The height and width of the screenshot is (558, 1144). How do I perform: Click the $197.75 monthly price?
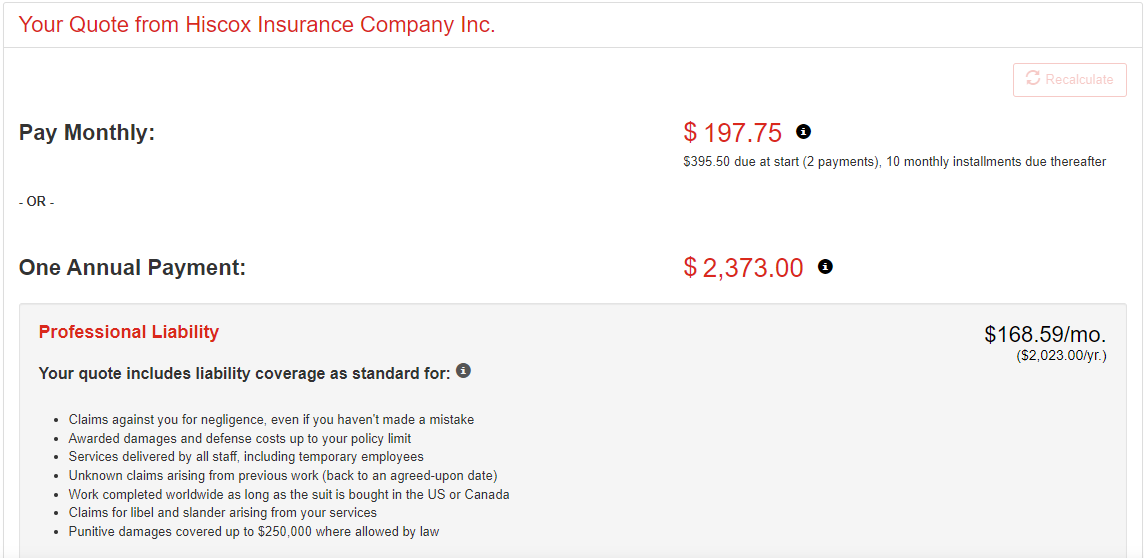(733, 132)
